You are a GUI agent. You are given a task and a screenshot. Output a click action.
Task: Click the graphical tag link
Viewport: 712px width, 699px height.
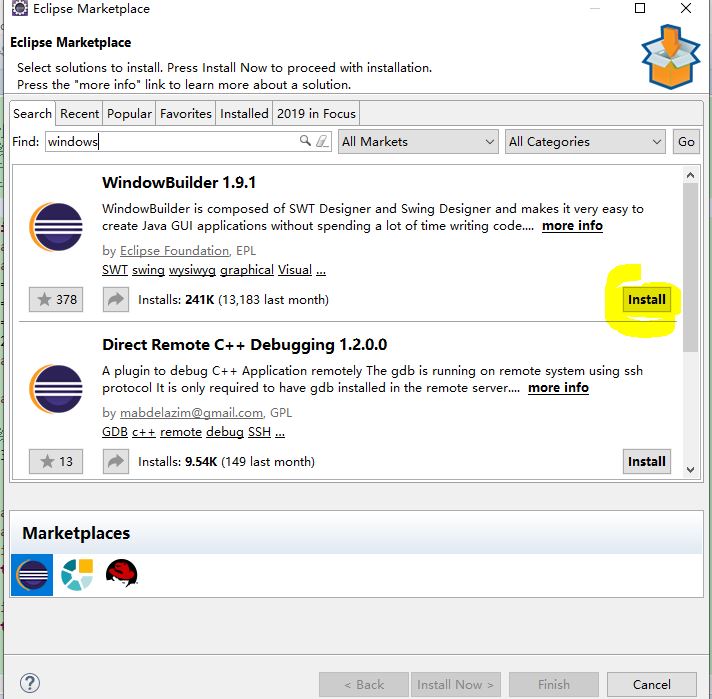coord(247,270)
